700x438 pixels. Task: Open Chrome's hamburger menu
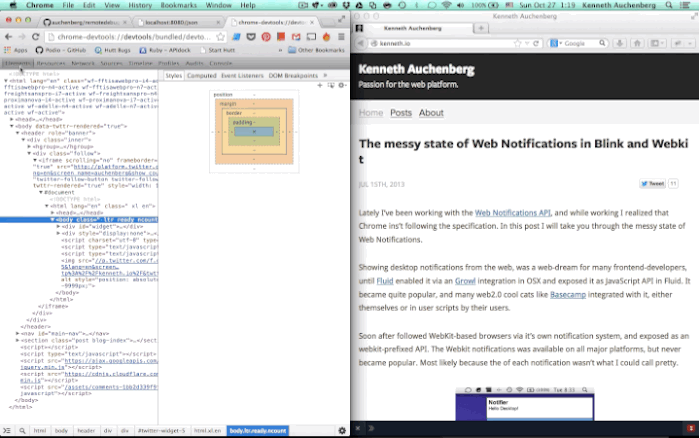click(342, 37)
